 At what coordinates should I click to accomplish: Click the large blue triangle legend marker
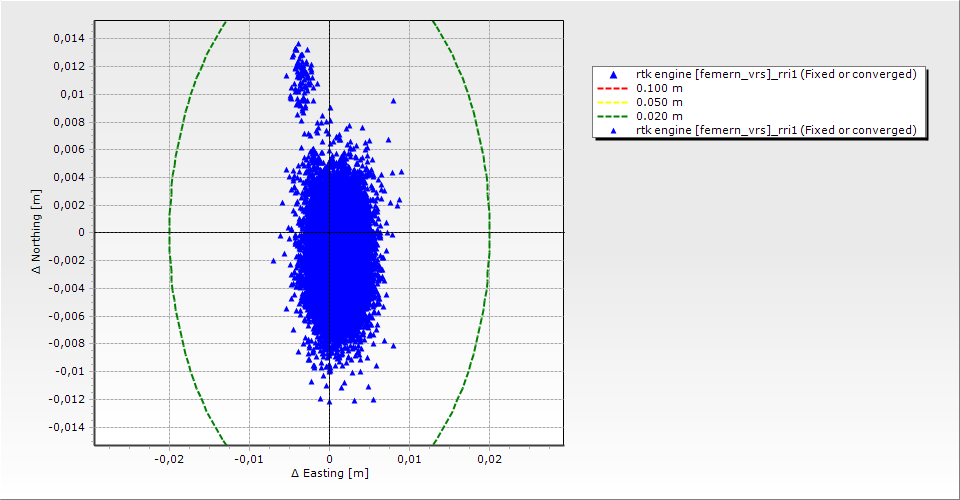[x=613, y=75]
